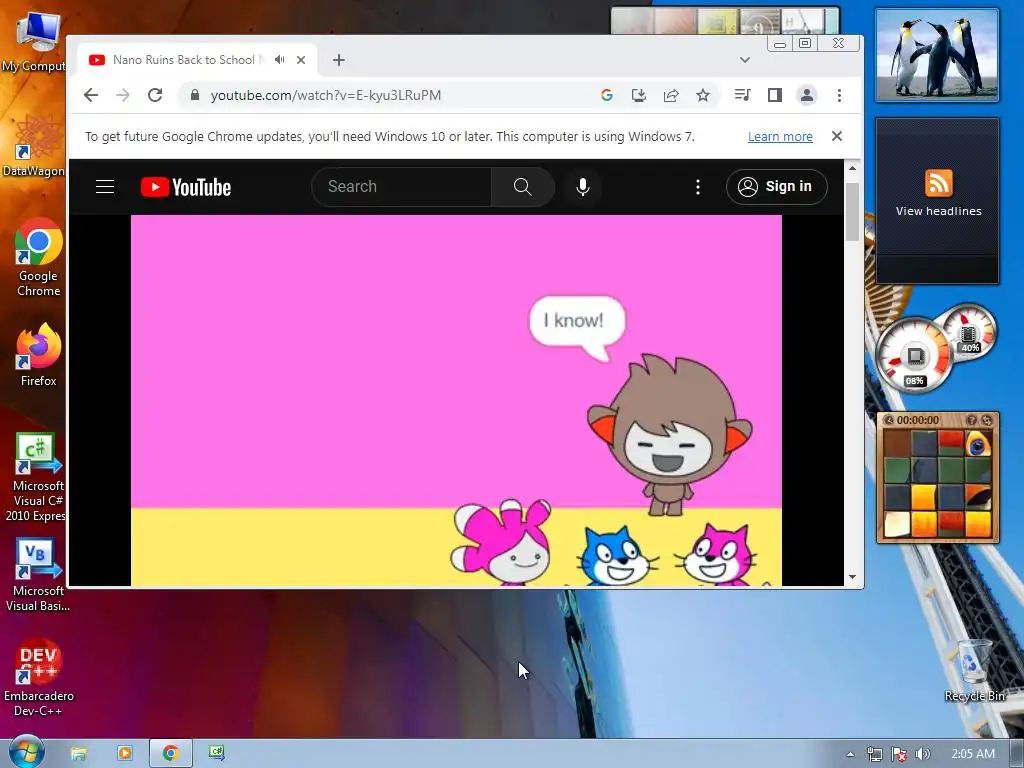Click the picture puzzle gadget timer

918,420
